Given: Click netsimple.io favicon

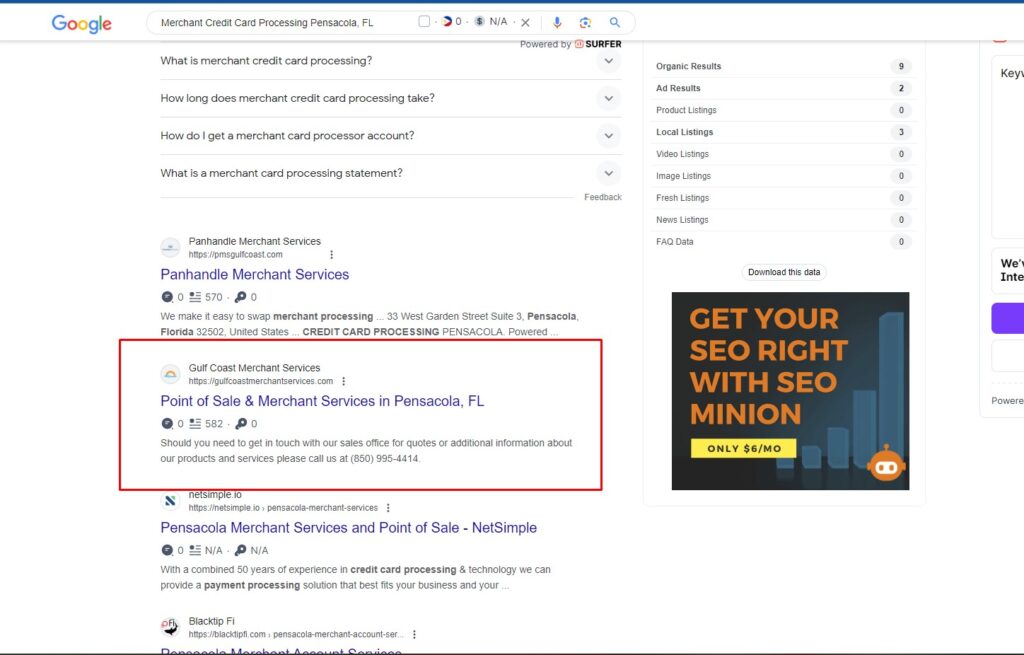Looking at the screenshot, I should click(170, 501).
